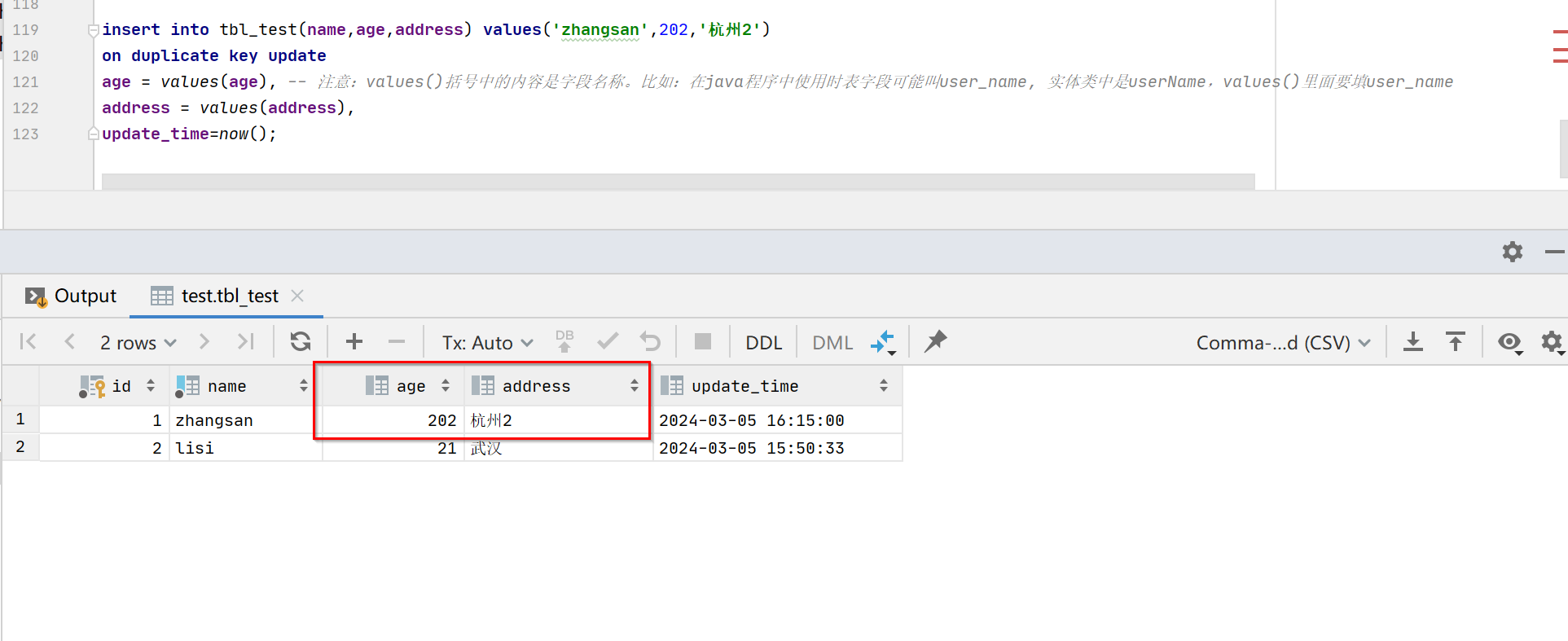Open view options eye icon

[x=1510, y=343]
